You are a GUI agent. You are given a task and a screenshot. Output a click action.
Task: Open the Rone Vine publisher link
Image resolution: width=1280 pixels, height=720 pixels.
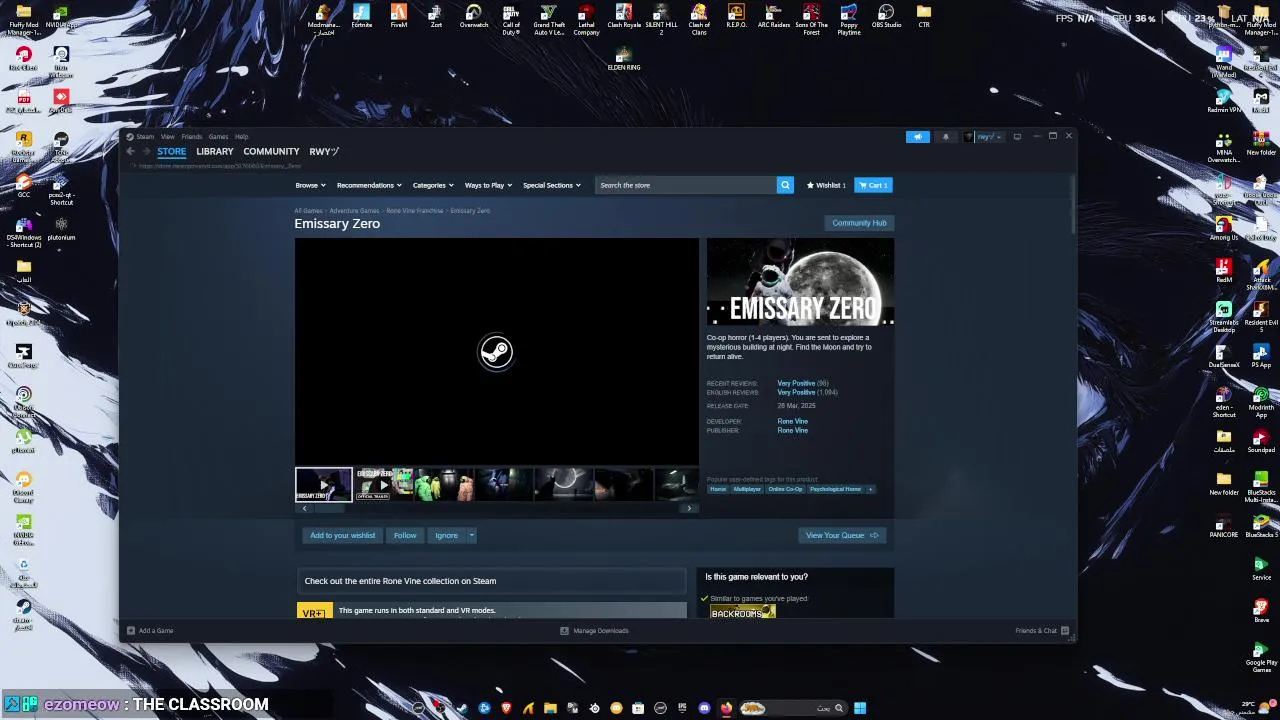[792, 430]
